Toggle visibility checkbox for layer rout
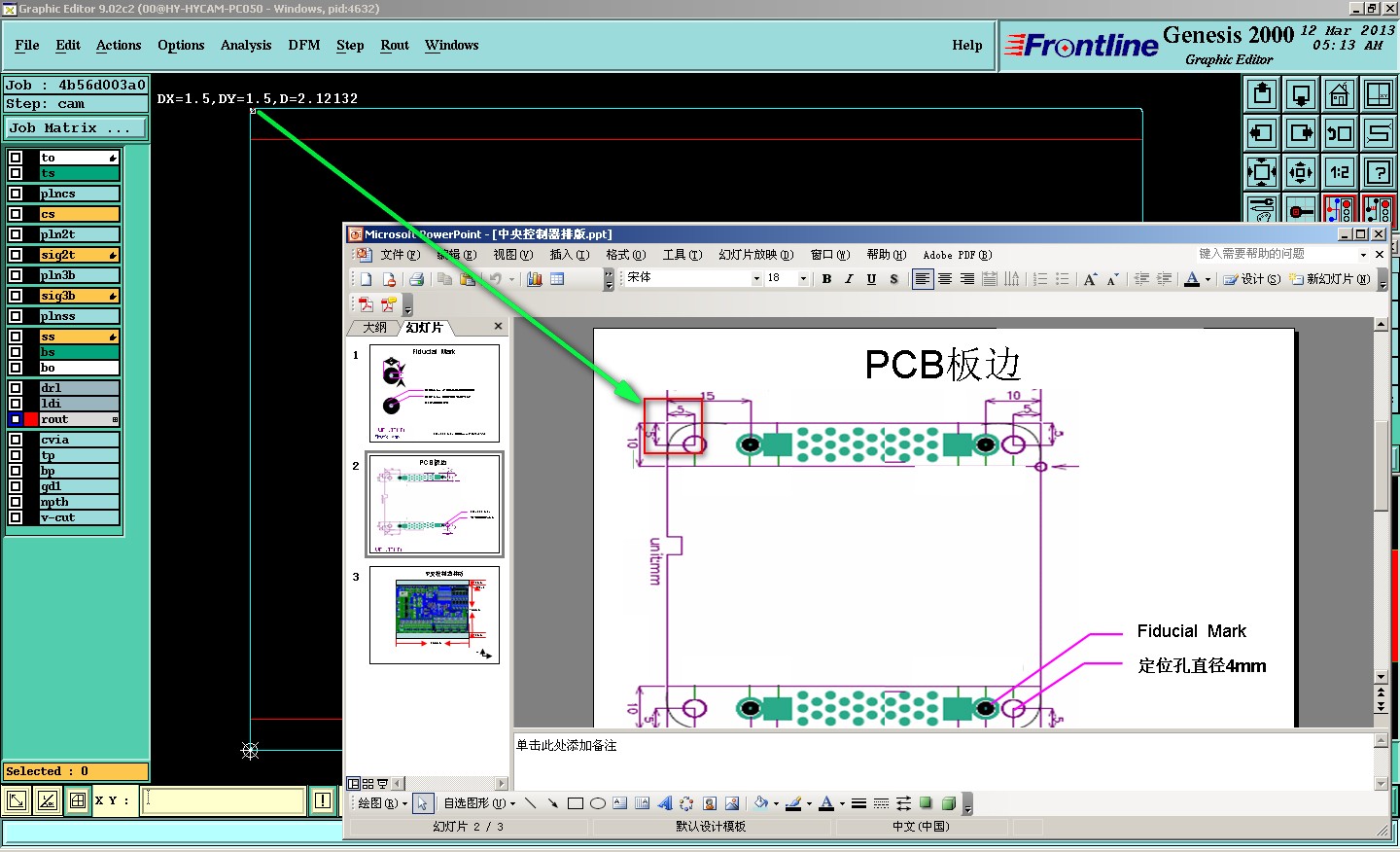Image resolution: width=1400 pixels, height=852 pixels. point(16,419)
